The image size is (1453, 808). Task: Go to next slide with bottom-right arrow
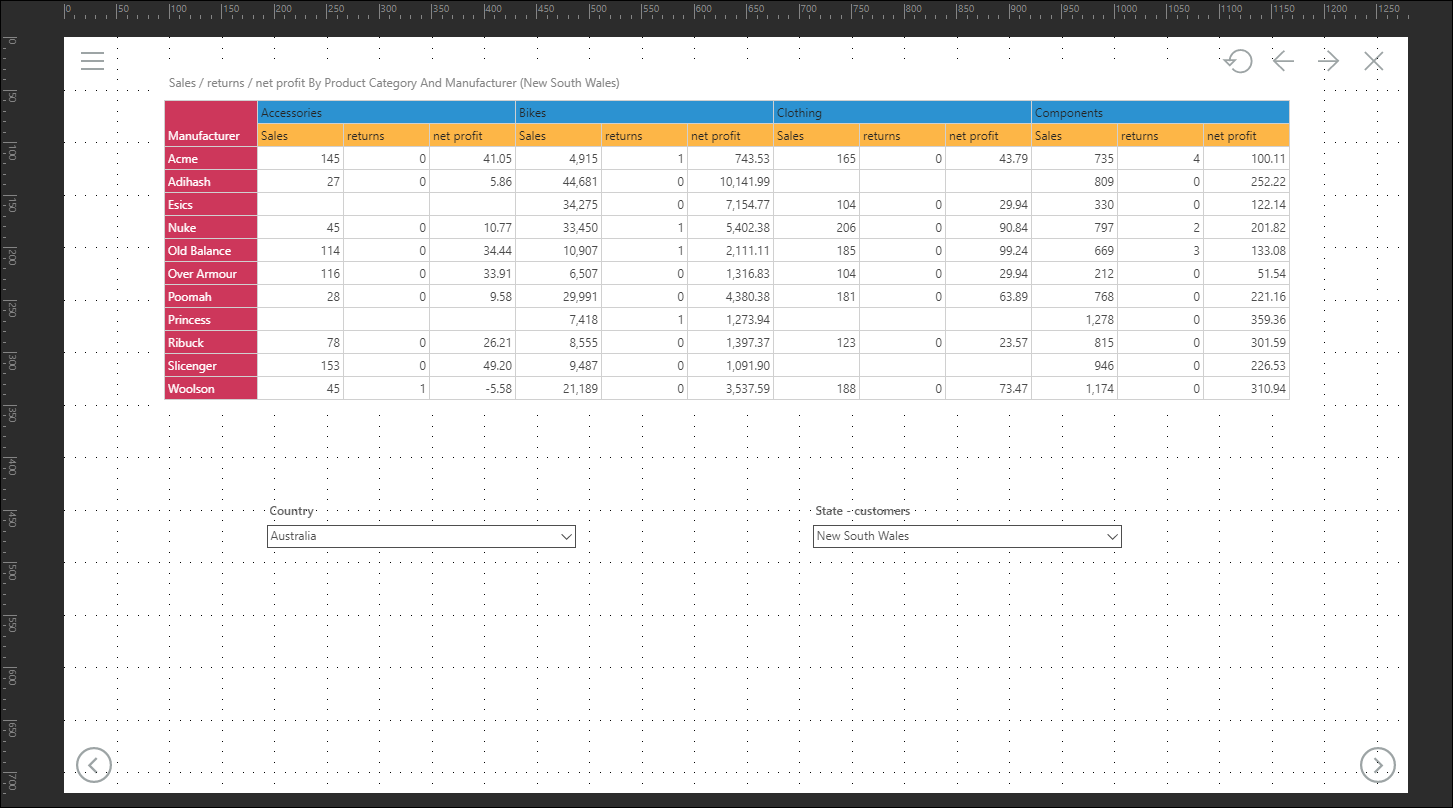tap(1377, 765)
